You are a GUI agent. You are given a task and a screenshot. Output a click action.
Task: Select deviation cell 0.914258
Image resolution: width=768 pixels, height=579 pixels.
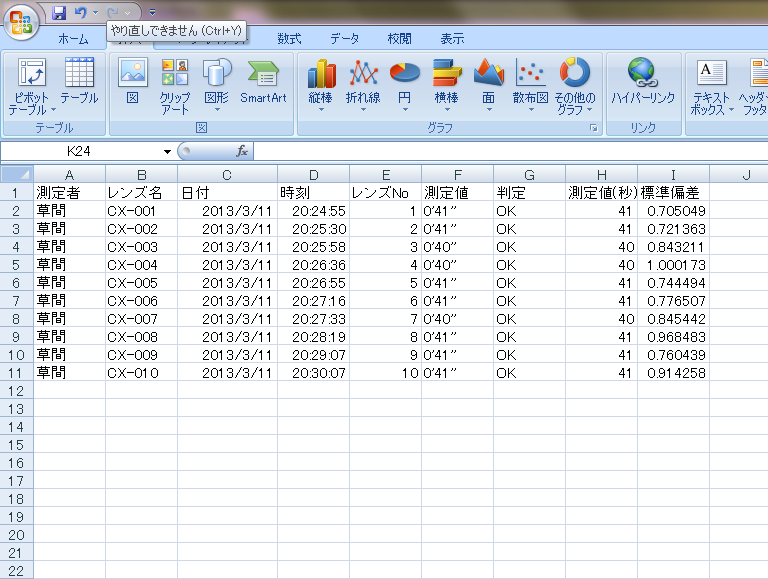coord(673,373)
